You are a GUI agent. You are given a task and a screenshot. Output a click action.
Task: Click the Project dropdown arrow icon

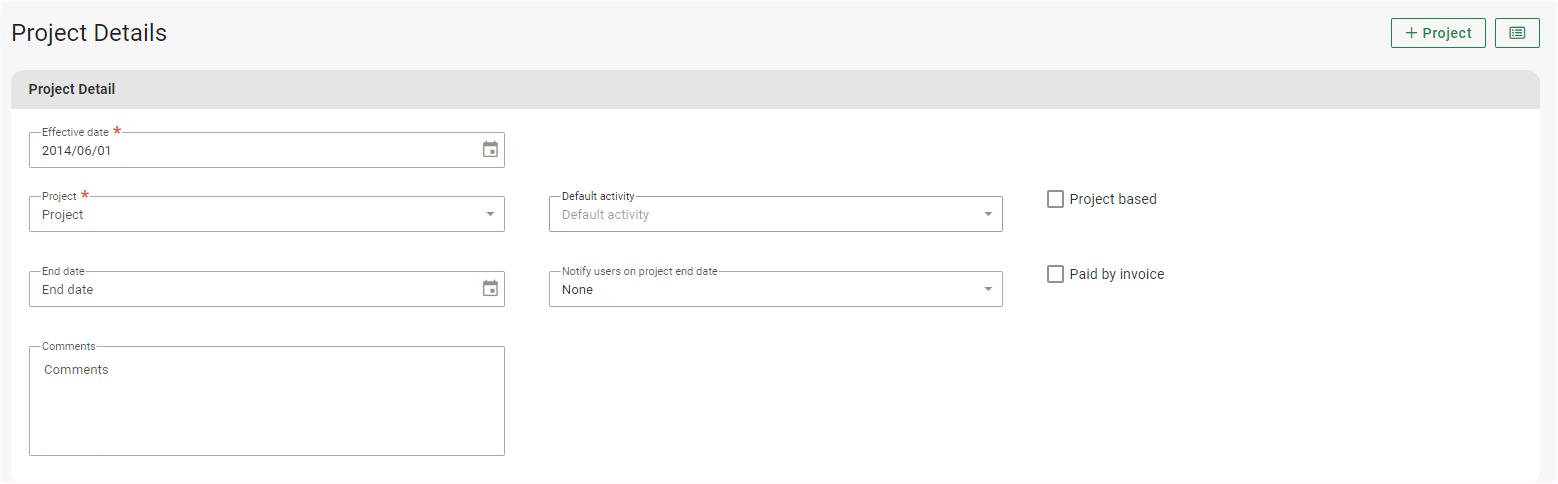(490, 214)
